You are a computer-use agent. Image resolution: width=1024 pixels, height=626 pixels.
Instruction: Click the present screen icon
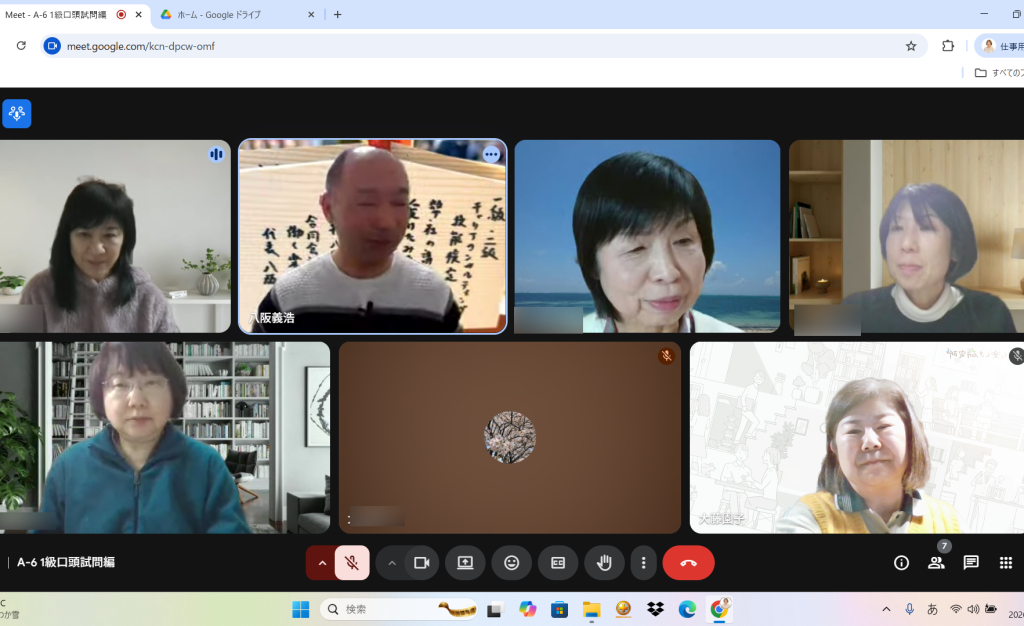point(465,563)
